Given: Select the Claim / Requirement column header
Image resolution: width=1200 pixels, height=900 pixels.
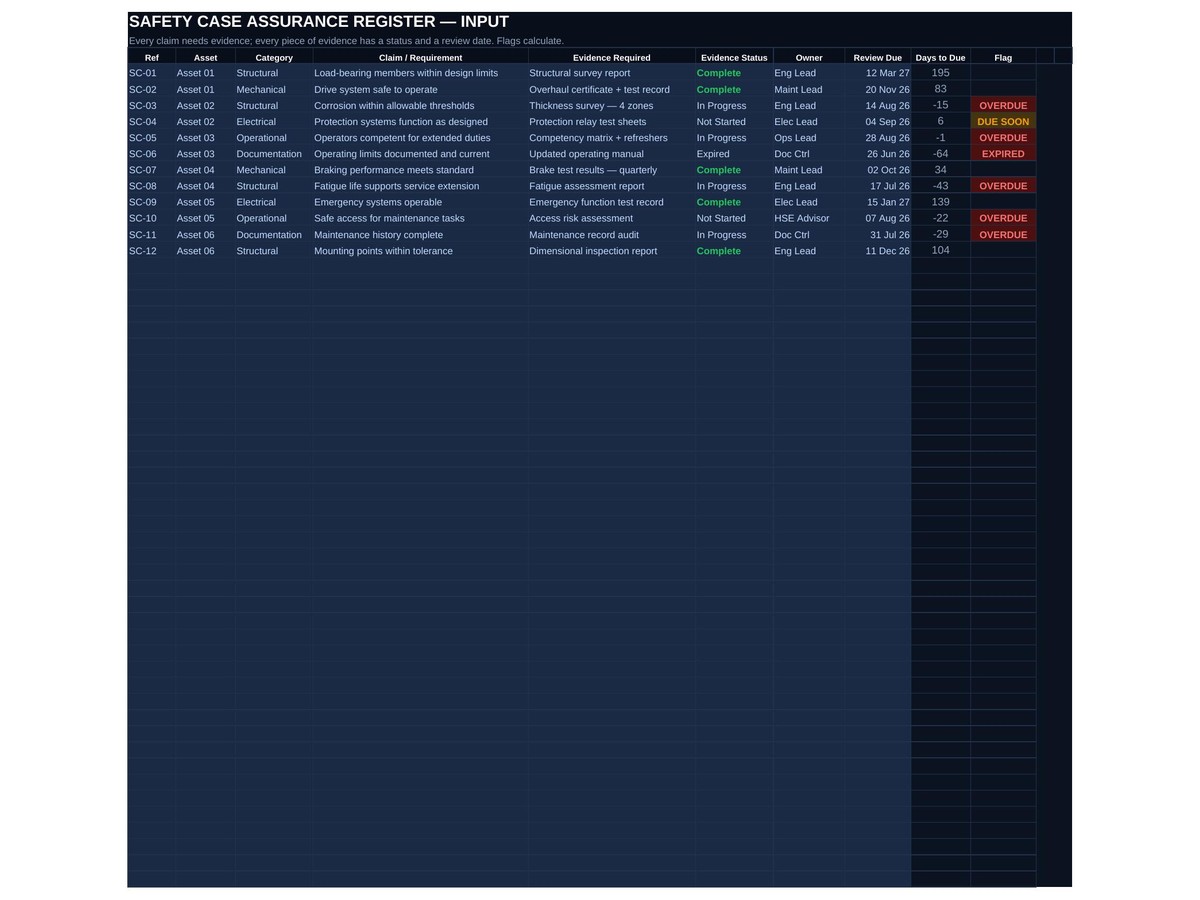Looking at the screenshot, I should (420, 58).
